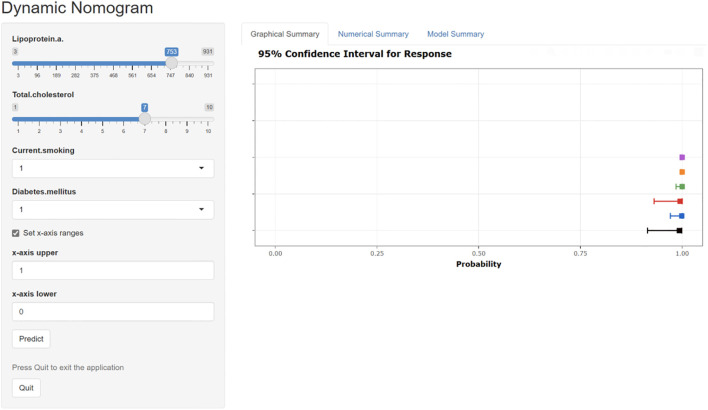This screenshot has height=410, width=708.
Task: Click the x-axis lower input field
Action: 113,312
